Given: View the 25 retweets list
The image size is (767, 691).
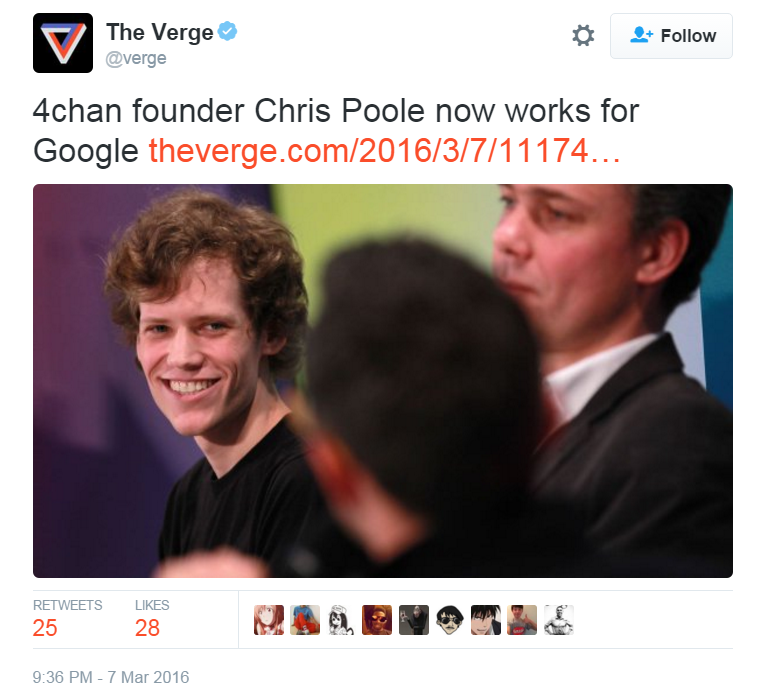Looking at the screenshot, I should [68, 619].
